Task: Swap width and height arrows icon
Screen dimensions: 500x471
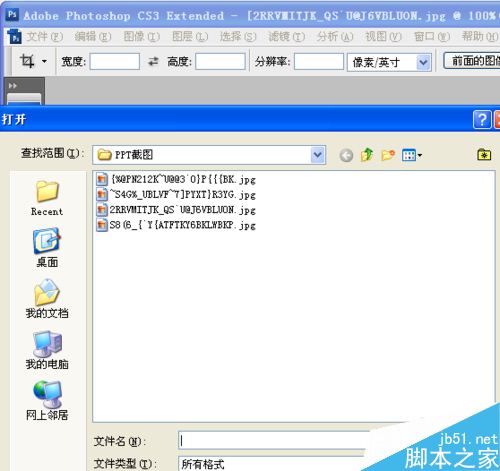Action: 153,61
